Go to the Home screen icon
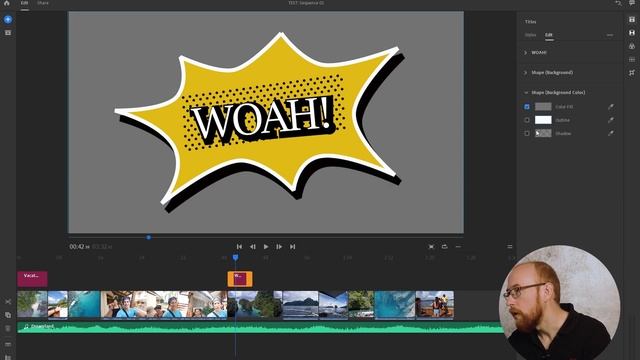 tap(7, 3)
